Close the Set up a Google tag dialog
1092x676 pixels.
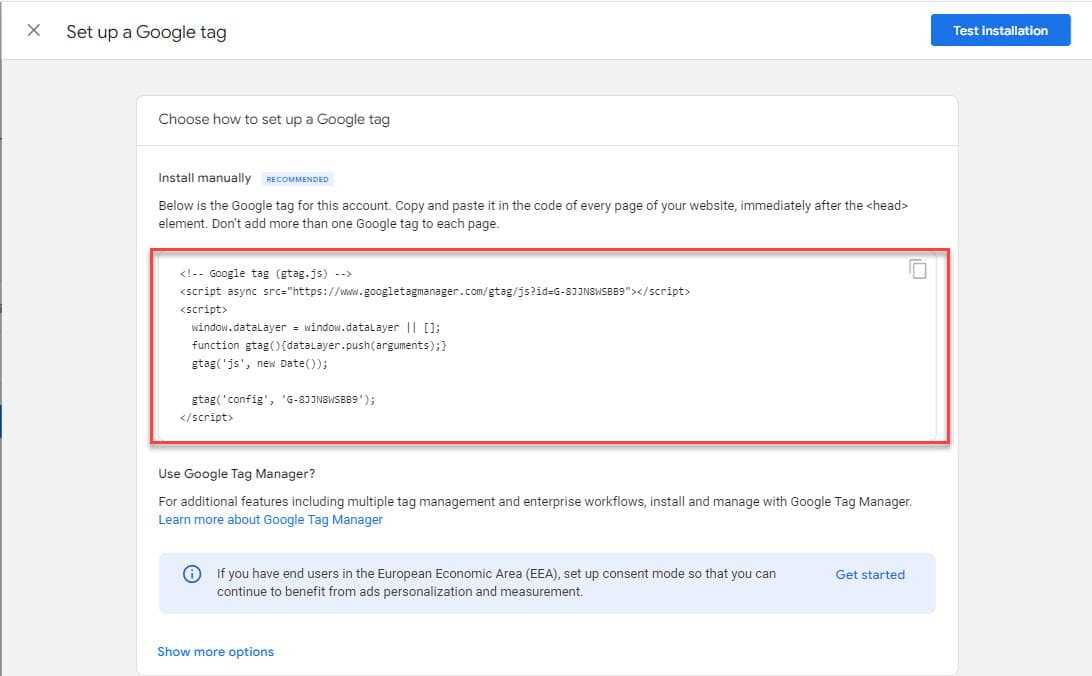pos(34,30)
